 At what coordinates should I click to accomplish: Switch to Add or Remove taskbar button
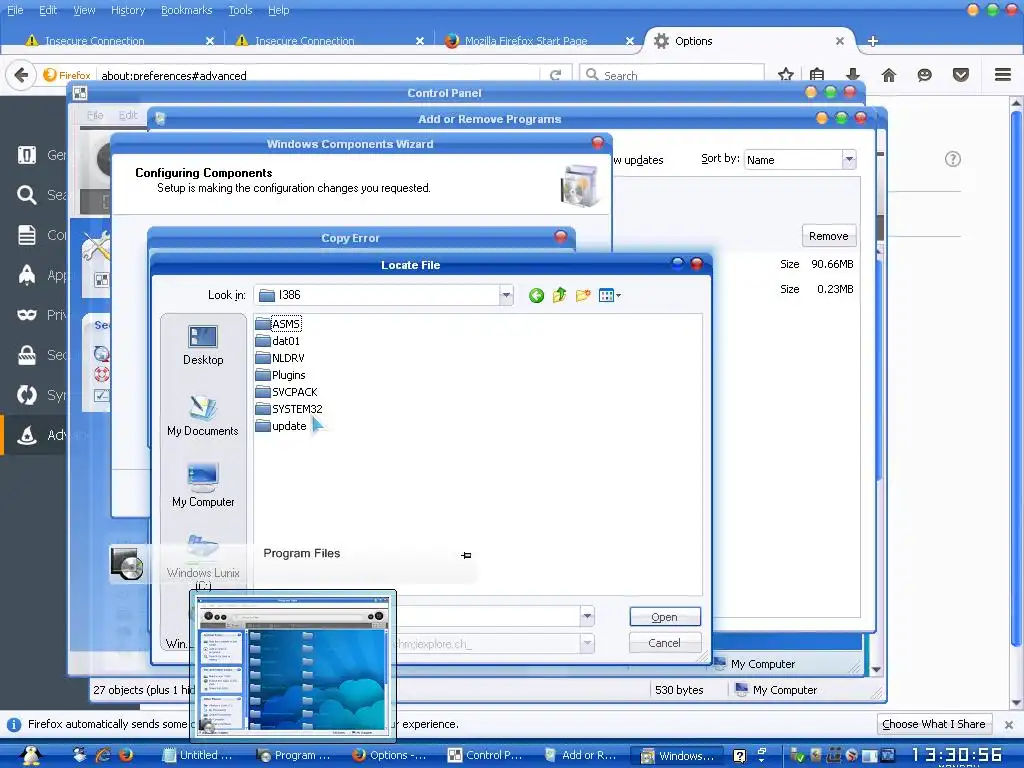[x=581, y=756]
